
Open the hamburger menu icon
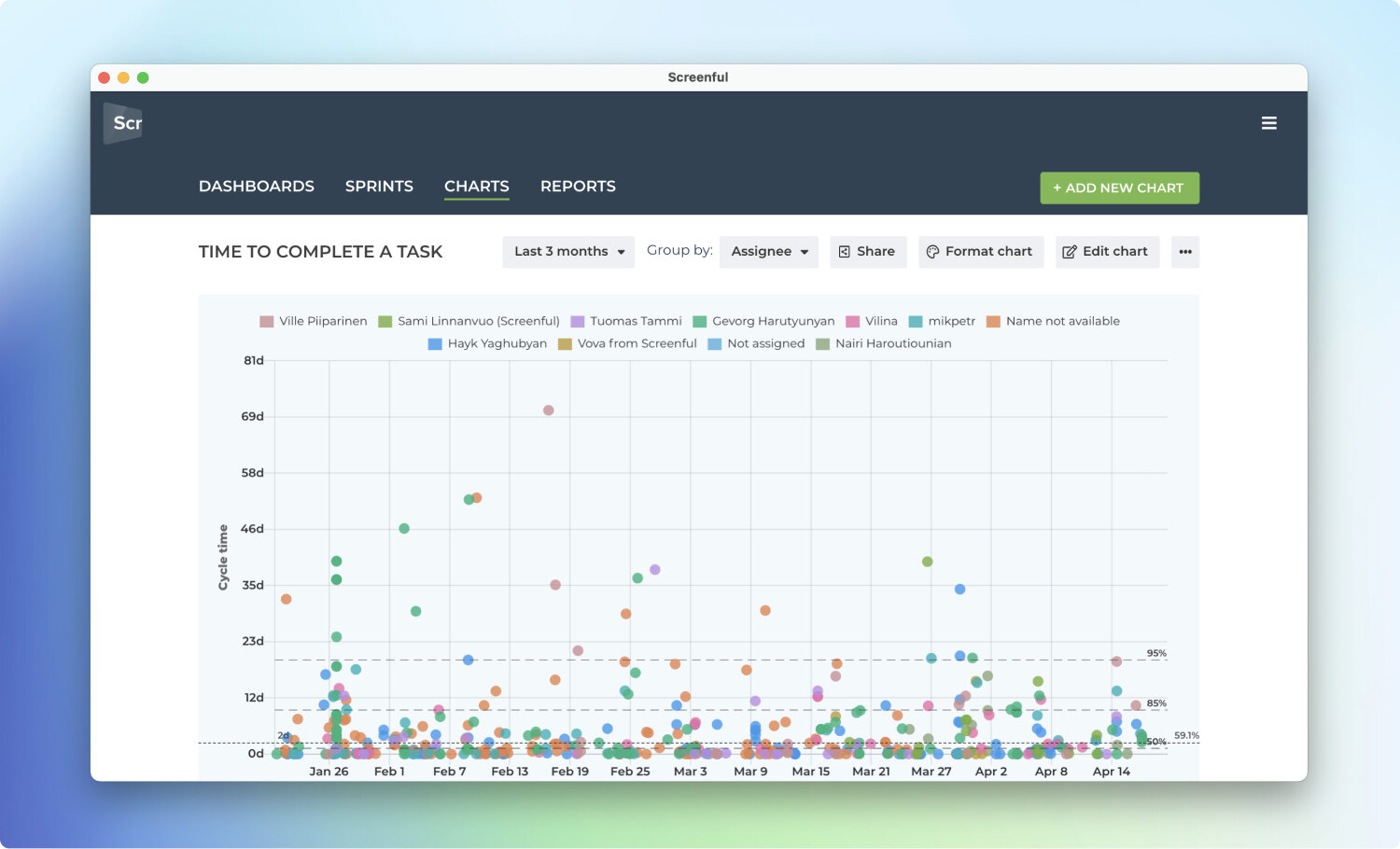coord(1269,123)
